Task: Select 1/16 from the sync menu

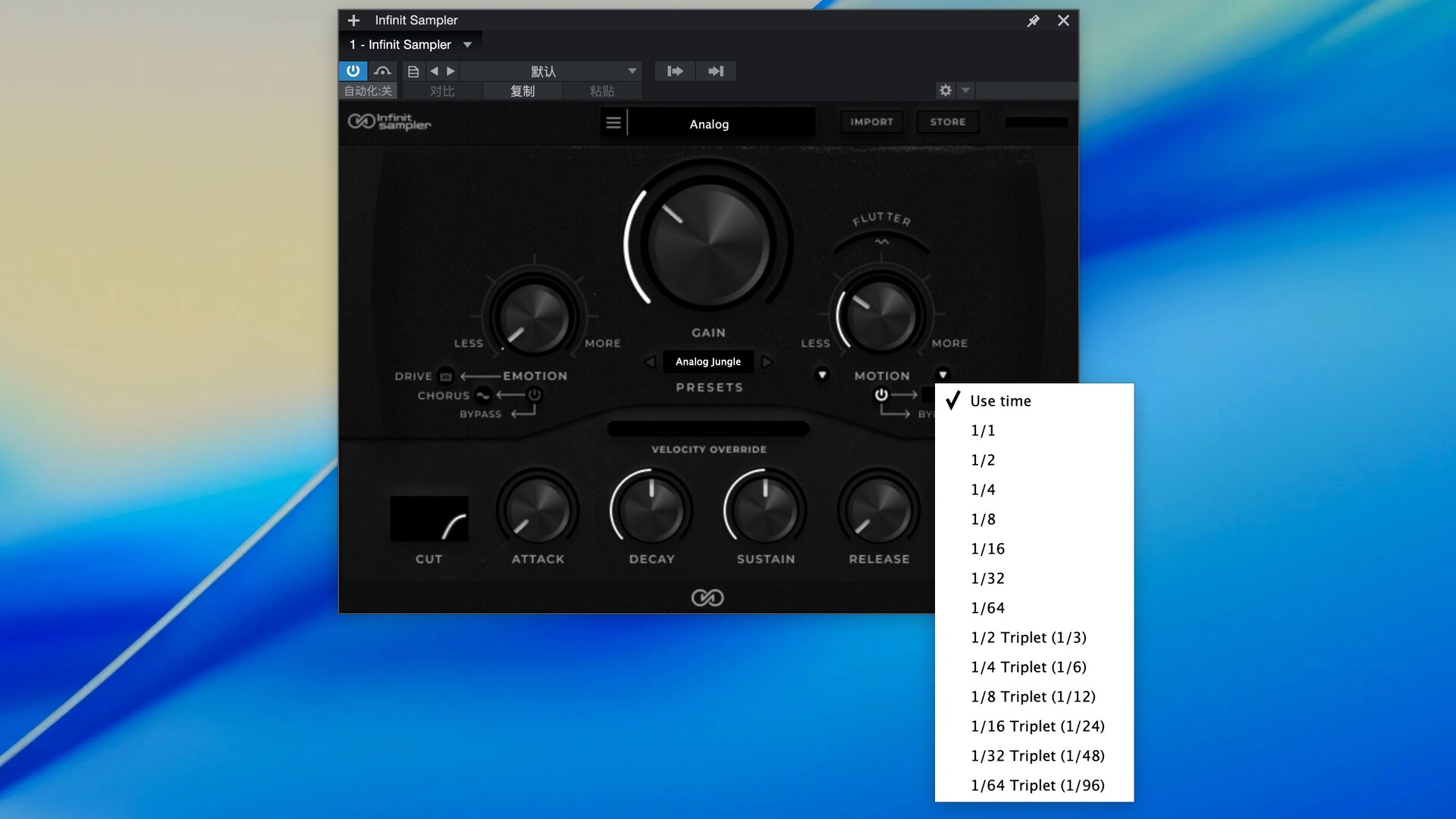Action: pos(987,548)
